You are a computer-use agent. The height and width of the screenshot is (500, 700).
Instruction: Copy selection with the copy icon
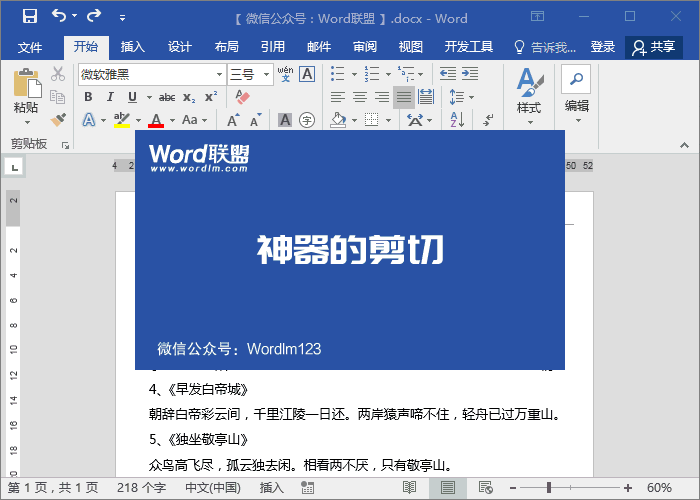point(58,97)
